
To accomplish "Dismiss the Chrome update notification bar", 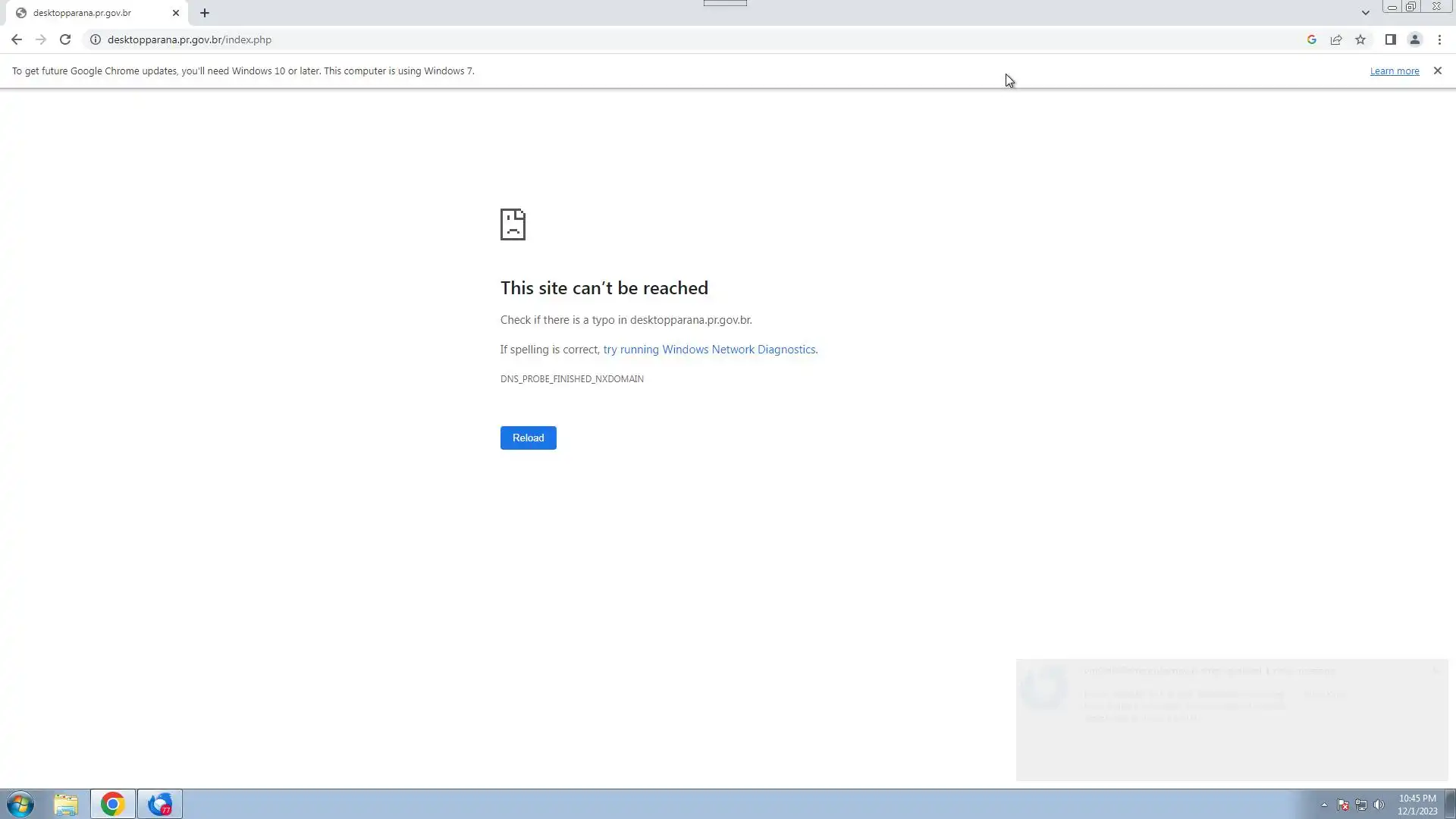I will tap(1437, 71).
